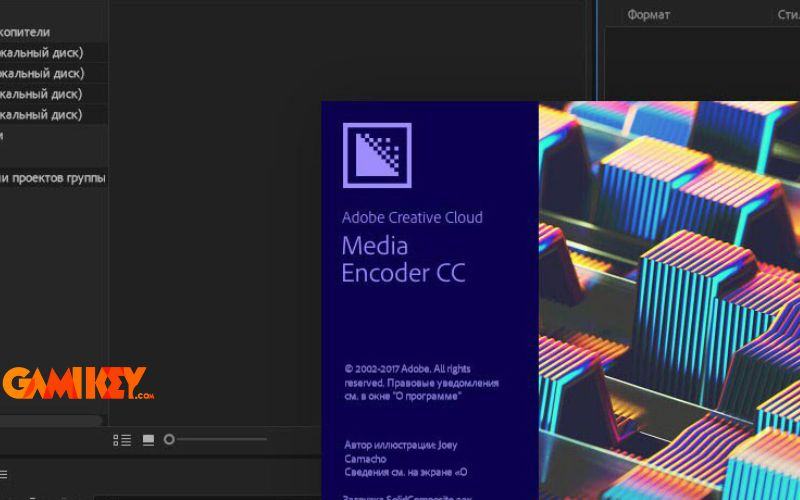This screenshot has height=500, width=800.
Task: Open the panel menu hamburger icon
Action: point(3,474)
